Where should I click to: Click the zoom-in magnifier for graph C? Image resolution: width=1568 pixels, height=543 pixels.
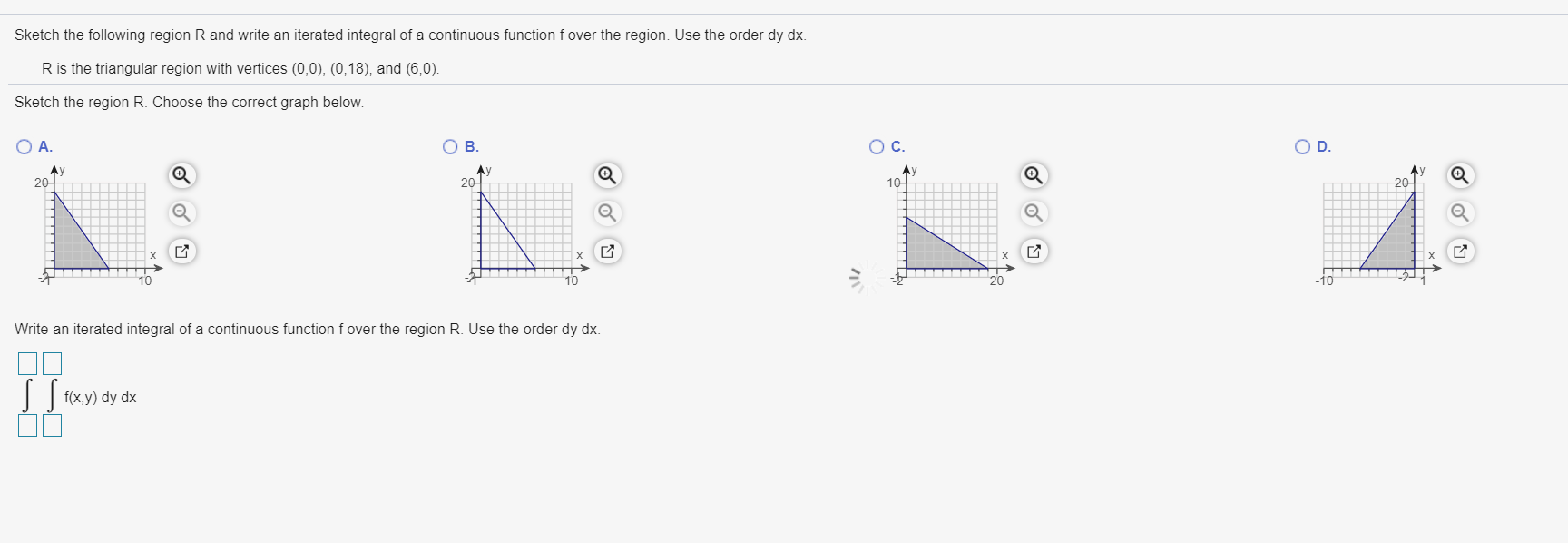pos(1033,175)
